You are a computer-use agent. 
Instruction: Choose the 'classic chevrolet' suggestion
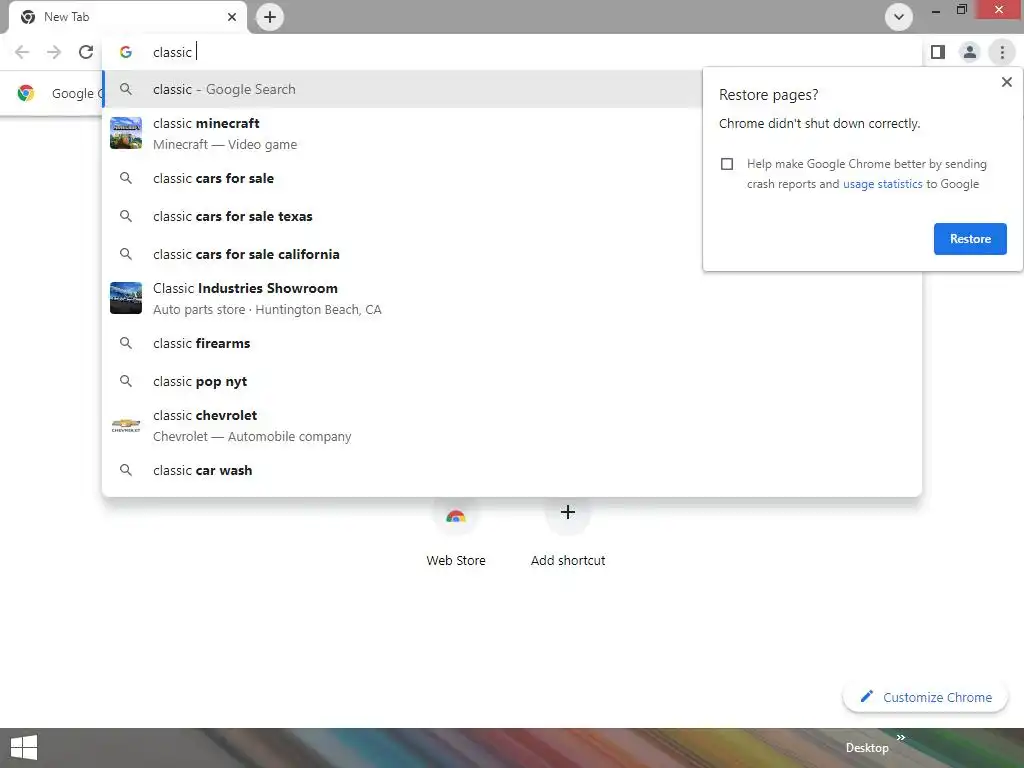tap(512, 425)
